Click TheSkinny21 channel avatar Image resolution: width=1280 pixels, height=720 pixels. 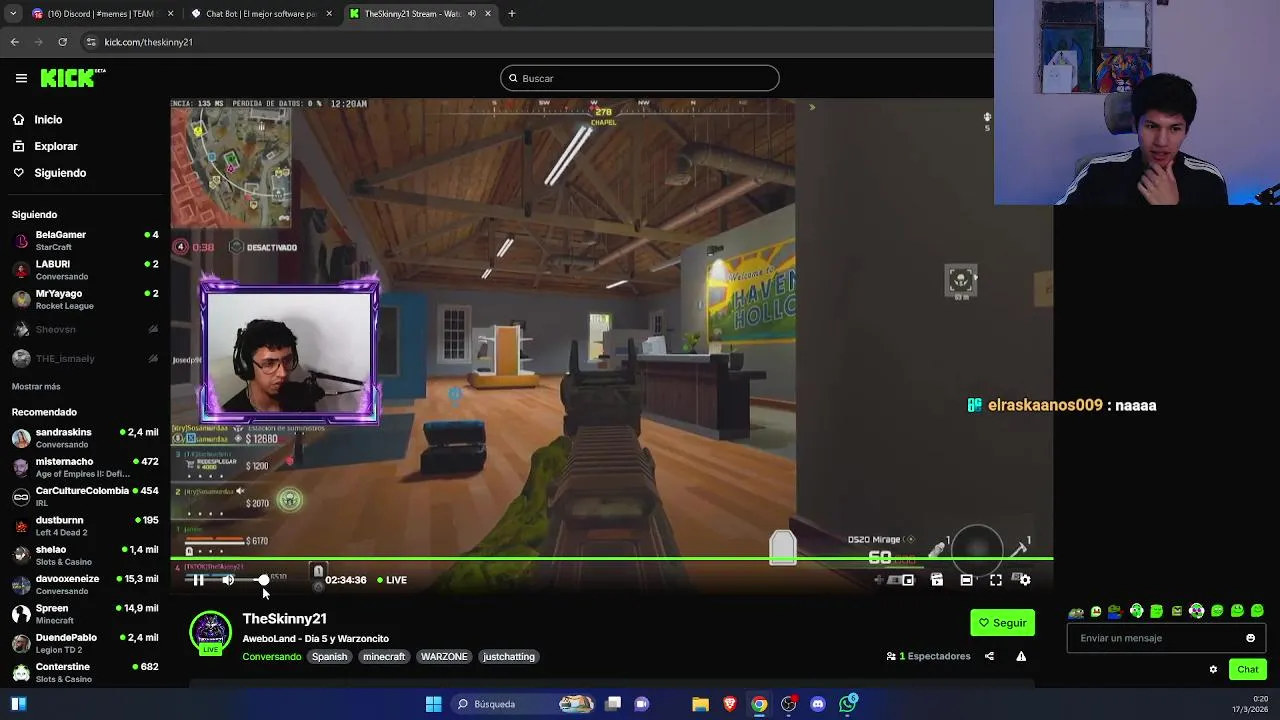(210, 632)
